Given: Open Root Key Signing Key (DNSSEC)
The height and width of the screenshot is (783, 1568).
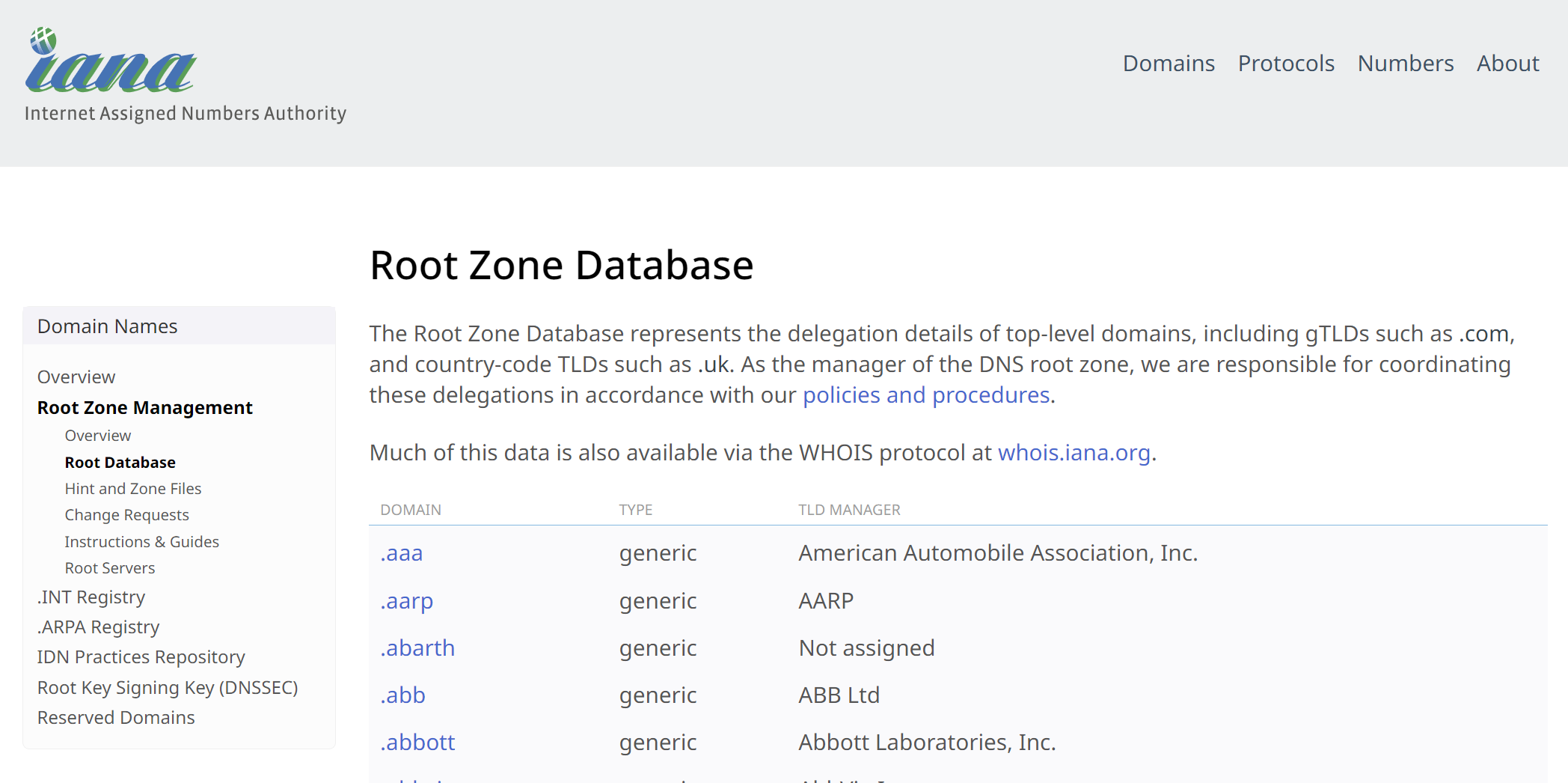Looking at the screenshot, I should [168, 688].
